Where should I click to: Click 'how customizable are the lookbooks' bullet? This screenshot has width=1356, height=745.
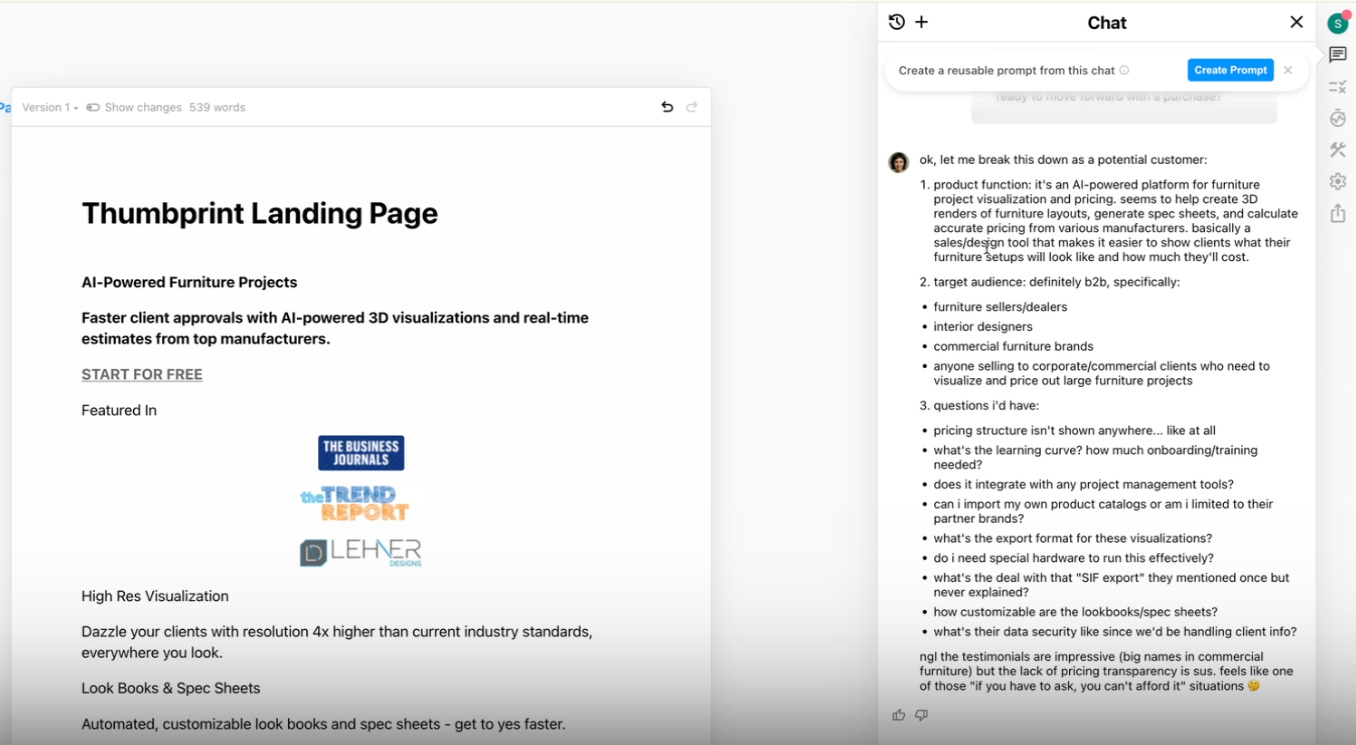tap(1075, 612)
